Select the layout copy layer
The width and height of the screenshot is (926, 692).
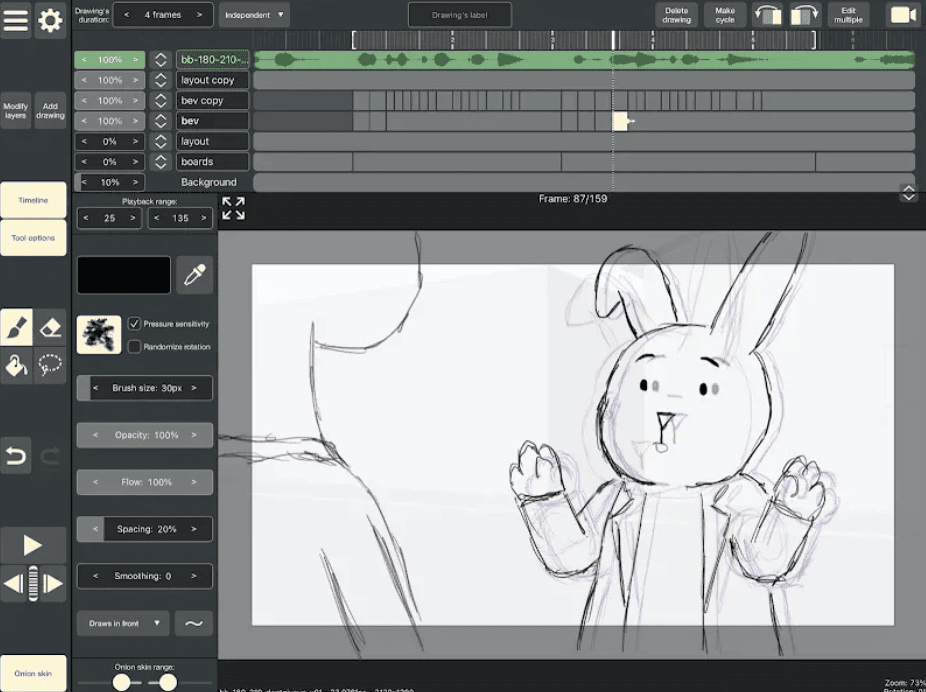pos(212,80)
